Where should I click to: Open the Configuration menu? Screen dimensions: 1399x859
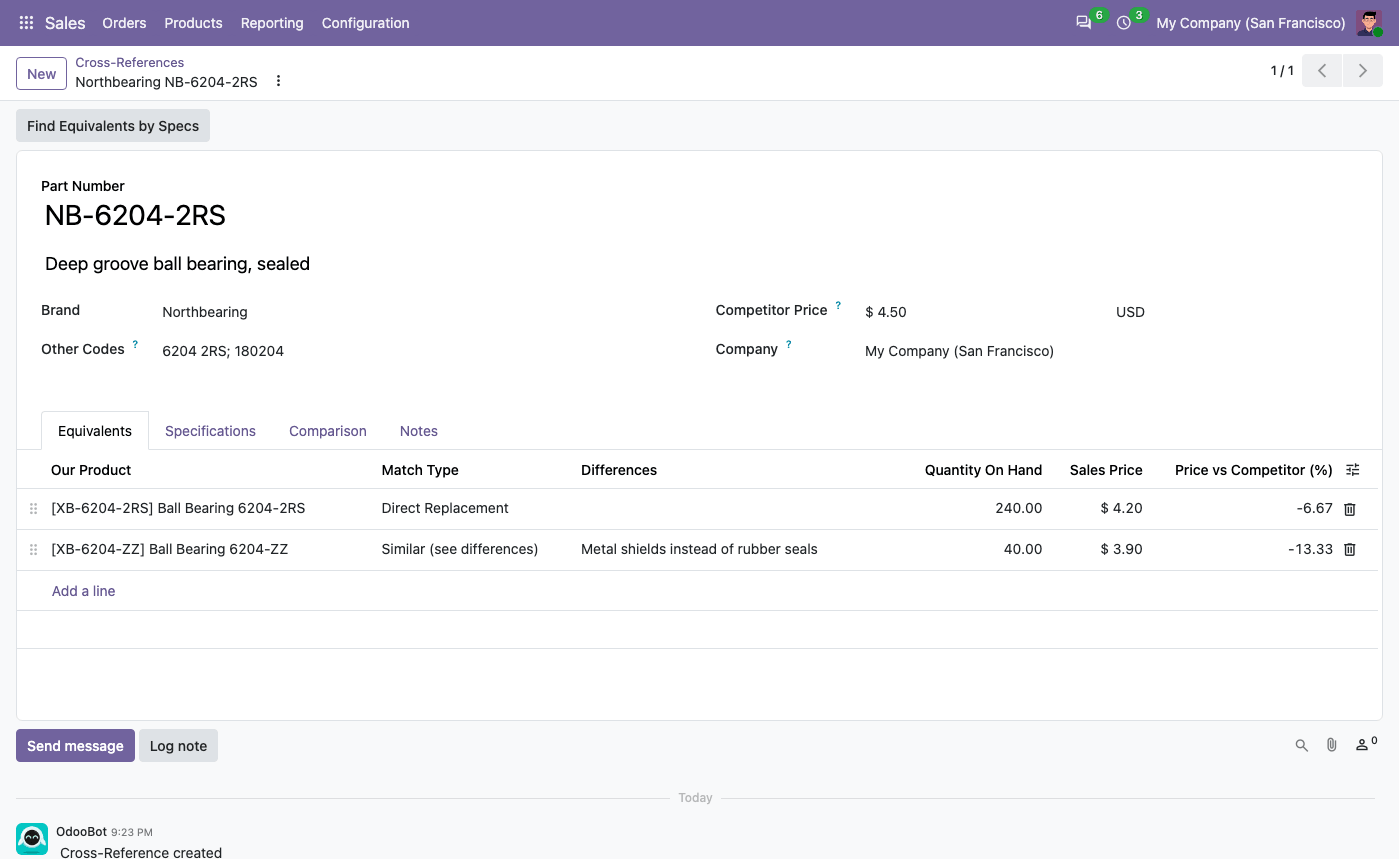click(365, 23)
